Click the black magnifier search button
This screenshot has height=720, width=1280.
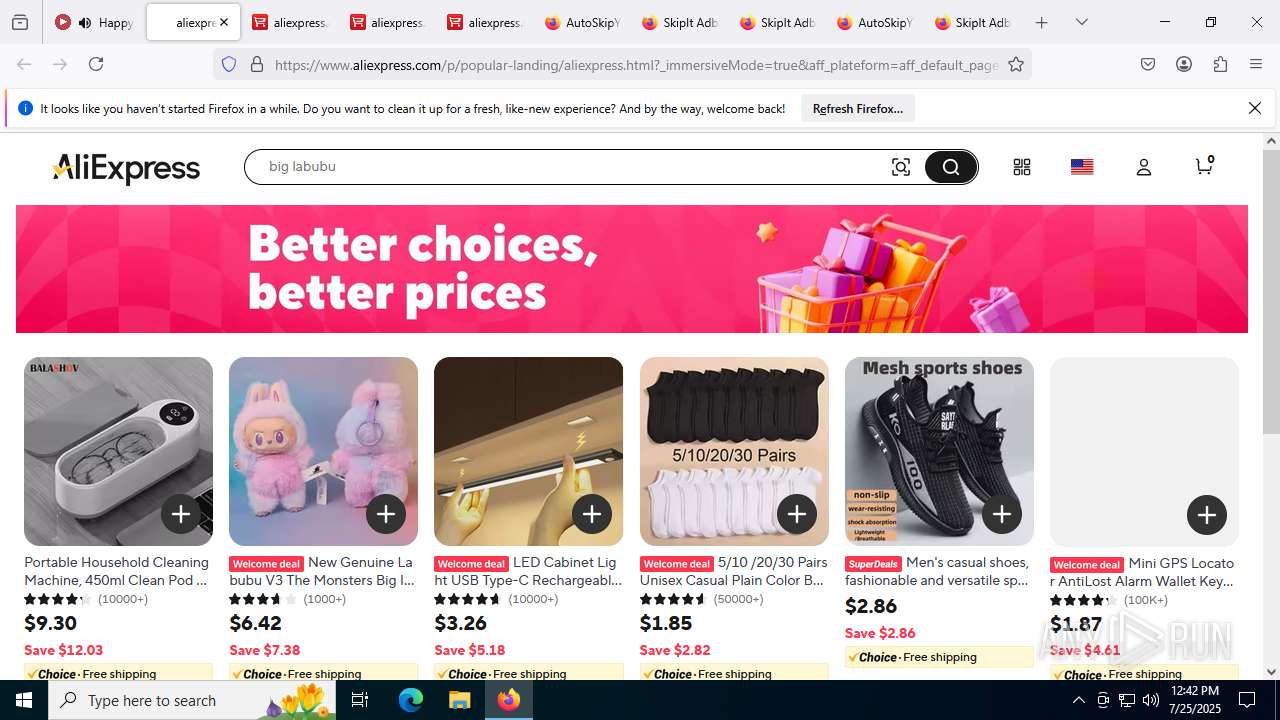951,167
